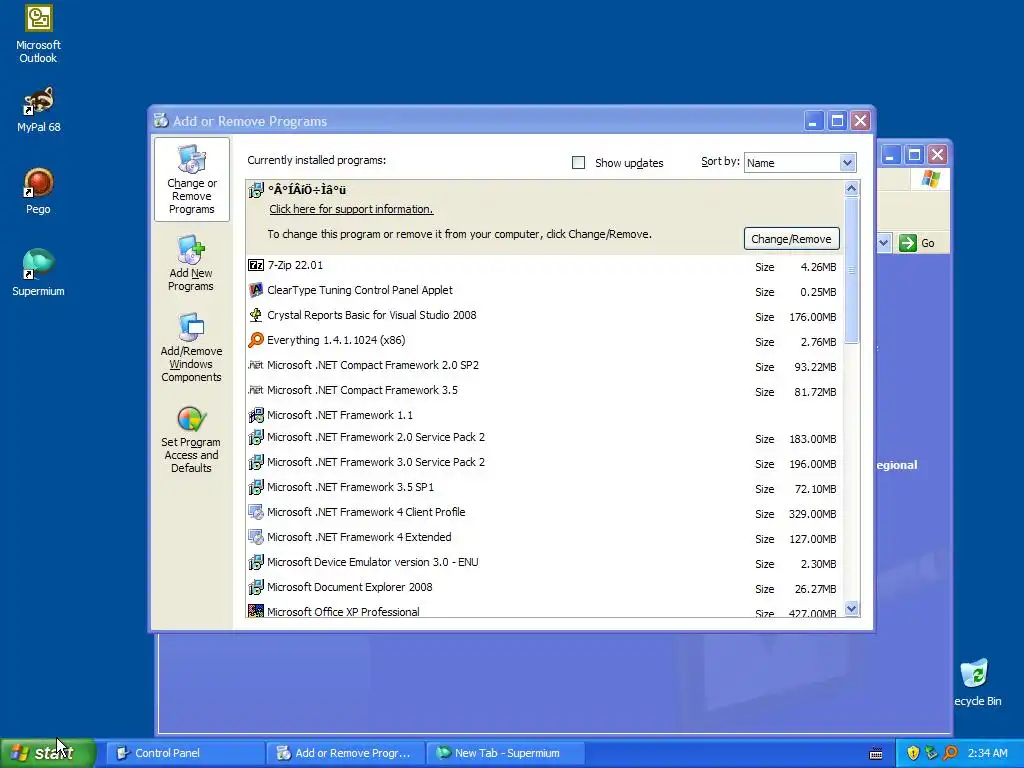Click the on-screen keyboard icon on taskbar
The height and width of the screenshot is (768, 1024).
click(x=876, y=754)
